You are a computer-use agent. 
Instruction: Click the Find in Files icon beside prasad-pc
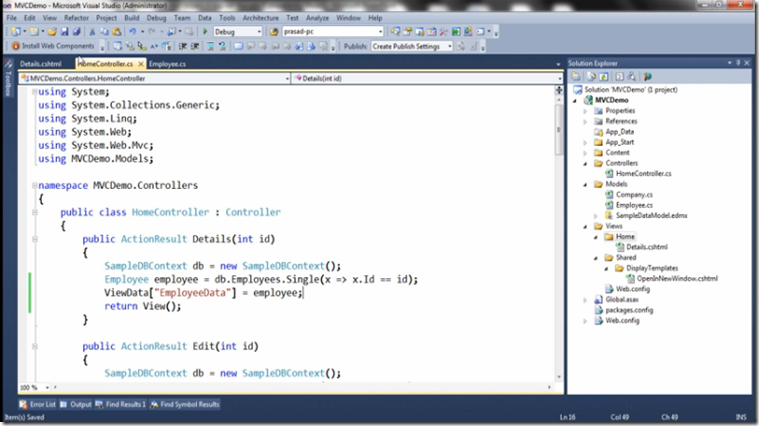(x=274, y=32)
